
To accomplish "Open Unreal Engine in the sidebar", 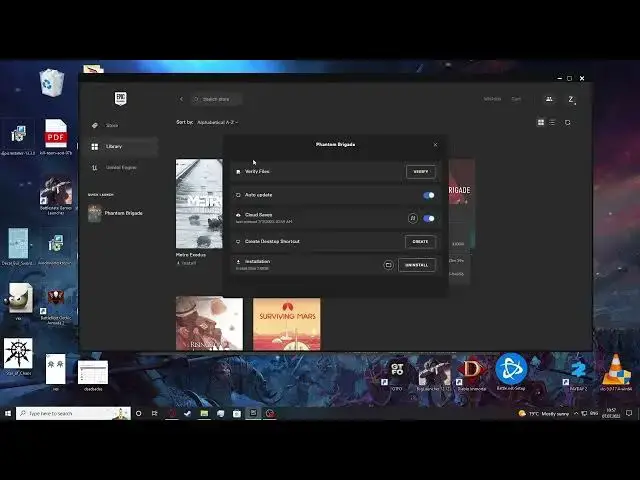I will click(122, 167).
